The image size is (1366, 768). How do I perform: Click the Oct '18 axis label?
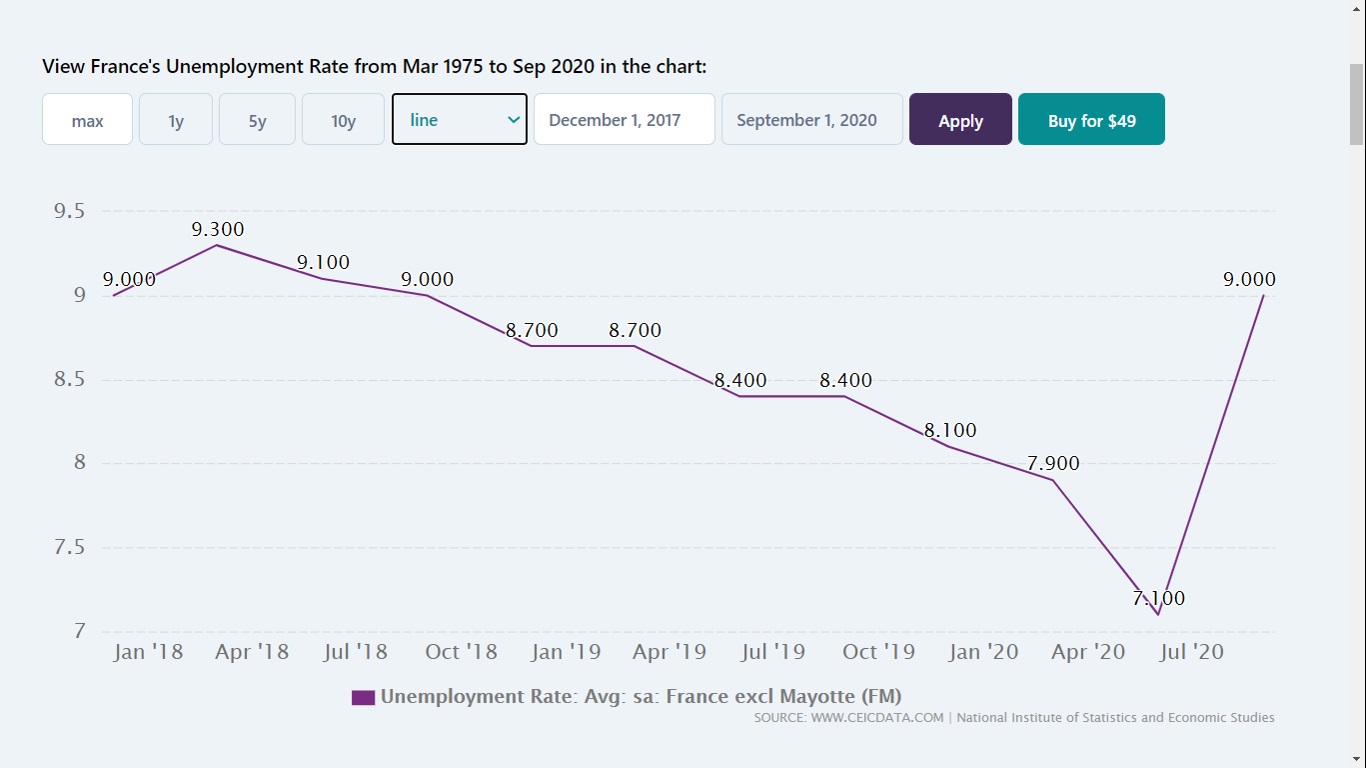click(x=461, y=652)
